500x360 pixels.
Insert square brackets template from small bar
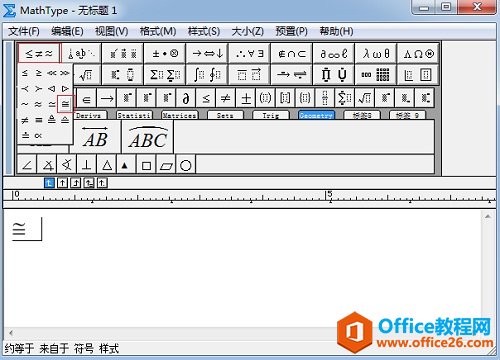tap(285, 98)
